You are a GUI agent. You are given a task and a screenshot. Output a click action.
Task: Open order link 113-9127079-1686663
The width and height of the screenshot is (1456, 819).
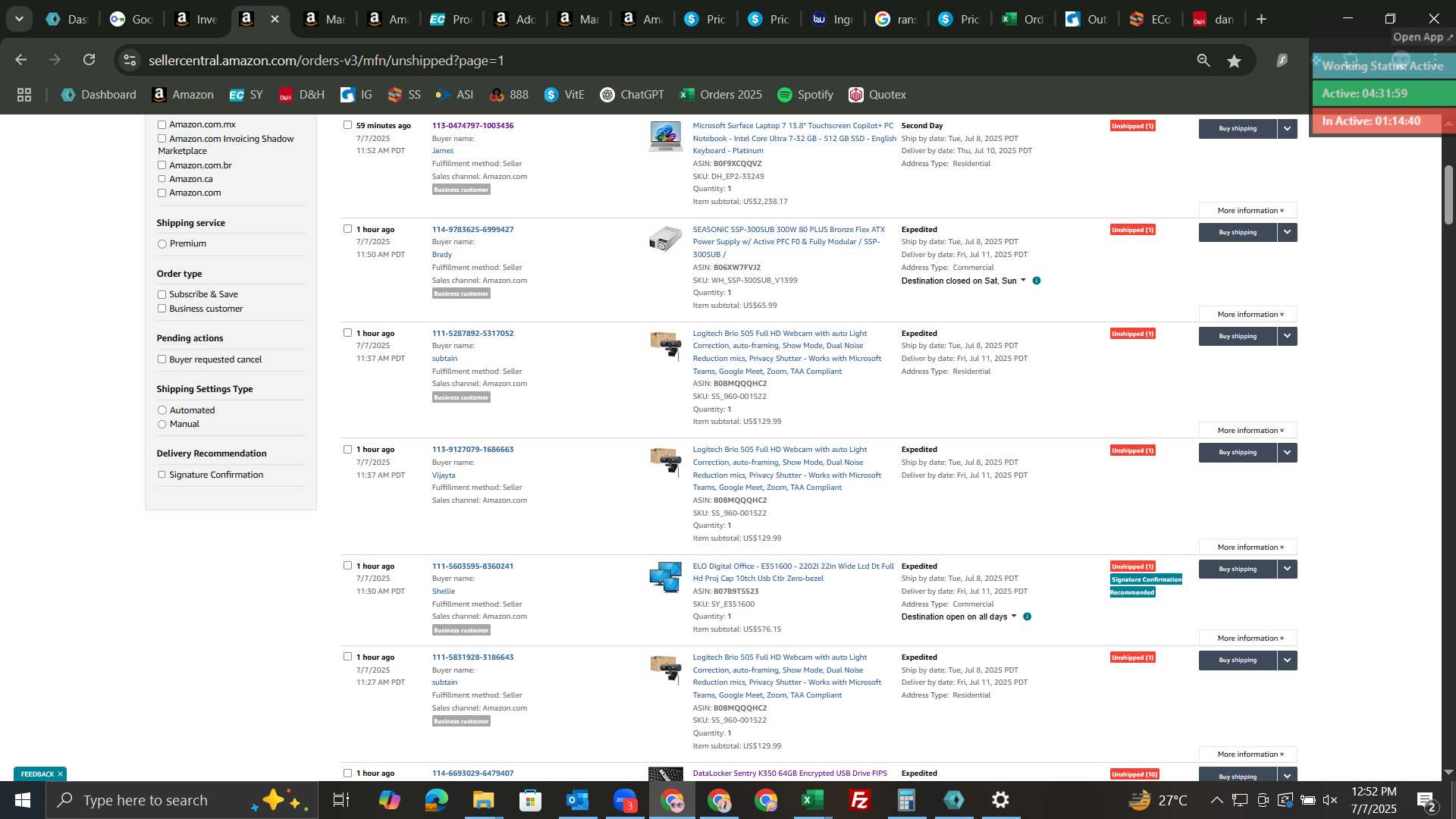pos(472,450)
